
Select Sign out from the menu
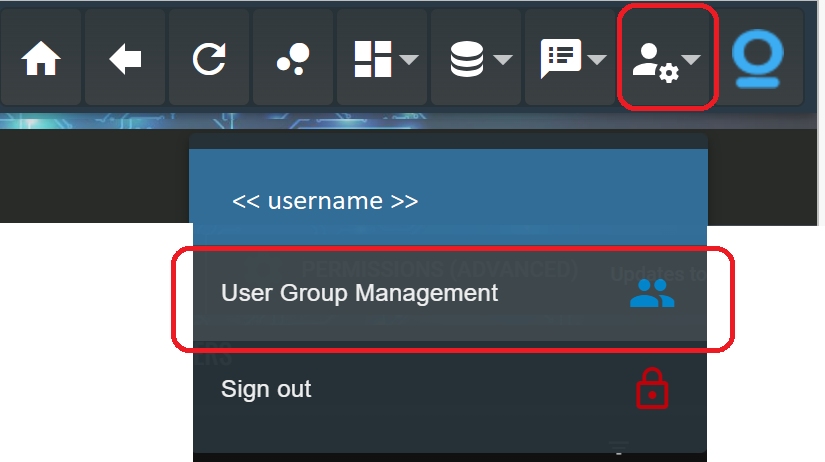(x=266, y=389)
